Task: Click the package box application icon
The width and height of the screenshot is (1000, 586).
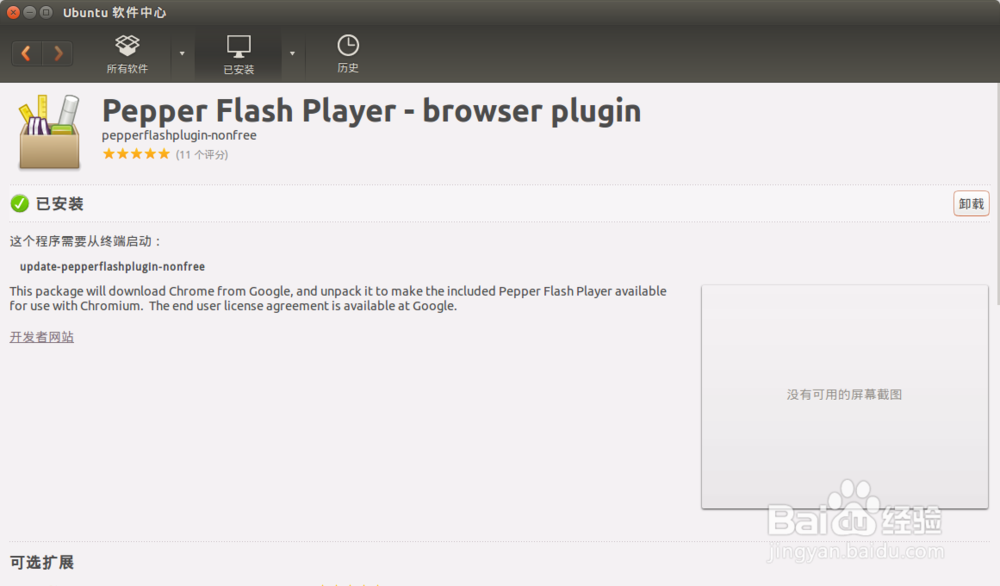Action: coord(49,131)
